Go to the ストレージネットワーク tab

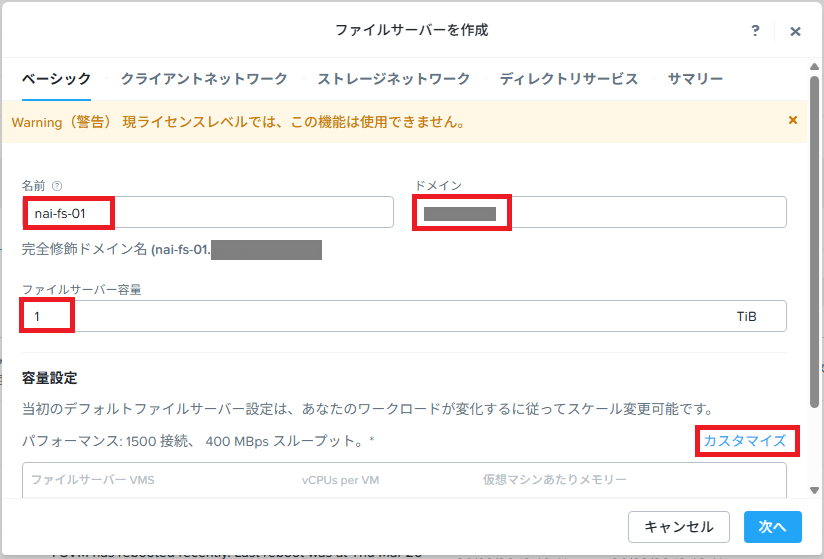(393, 79)
